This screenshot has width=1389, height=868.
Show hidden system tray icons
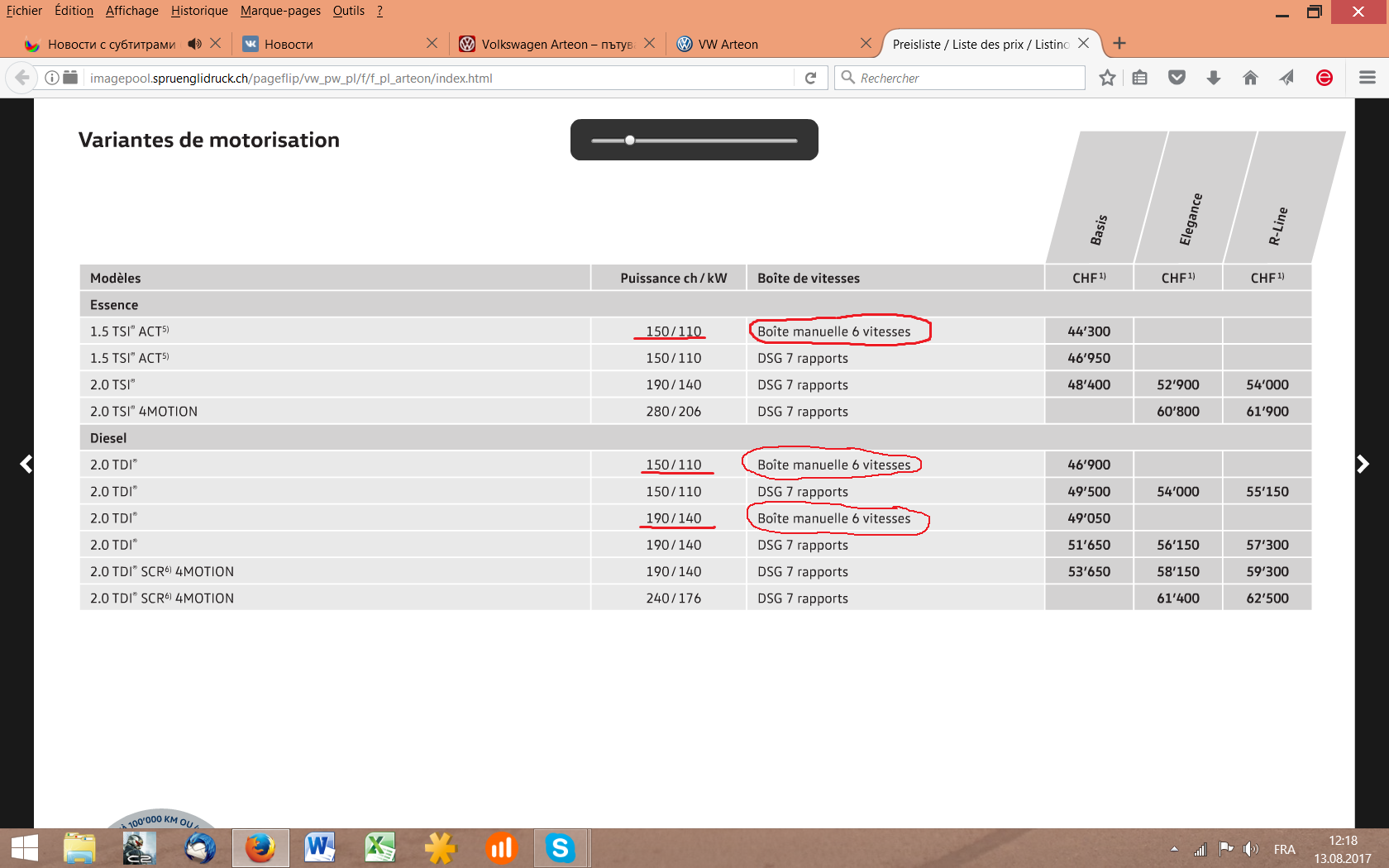tap(1174, 849)
